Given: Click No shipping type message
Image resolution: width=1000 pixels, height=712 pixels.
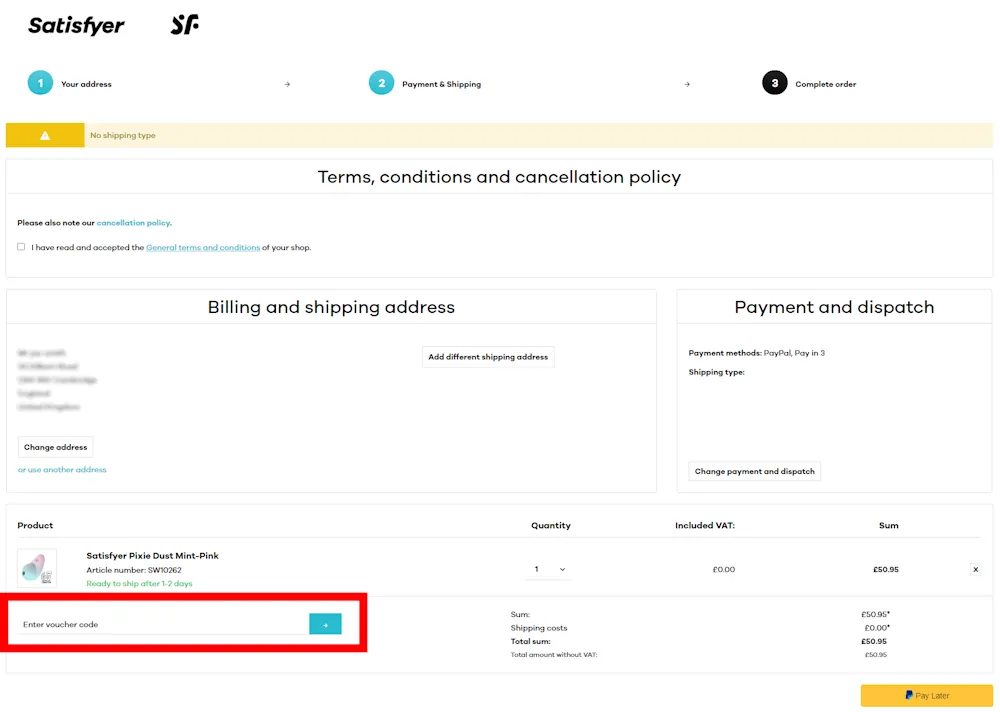Looking at the screenshot, I should [x=122, y=135].
